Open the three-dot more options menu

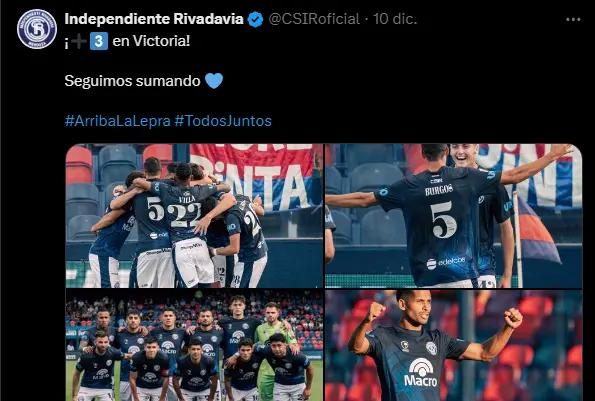coord(573,19)
